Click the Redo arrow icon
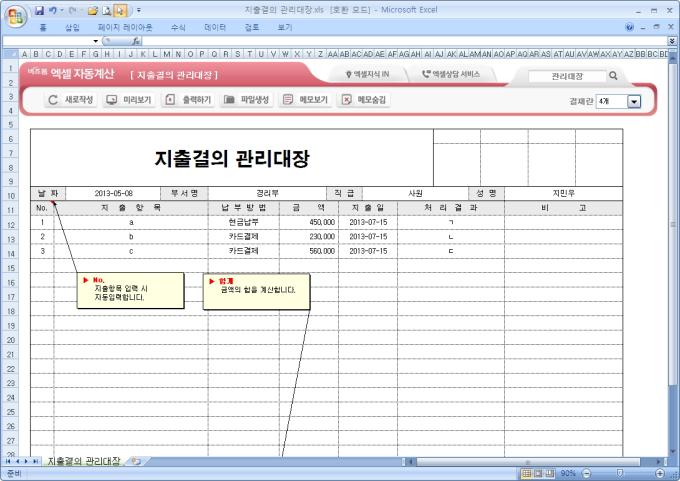Image resolution: width=680 pixels, height=481 pixels. 72,10
